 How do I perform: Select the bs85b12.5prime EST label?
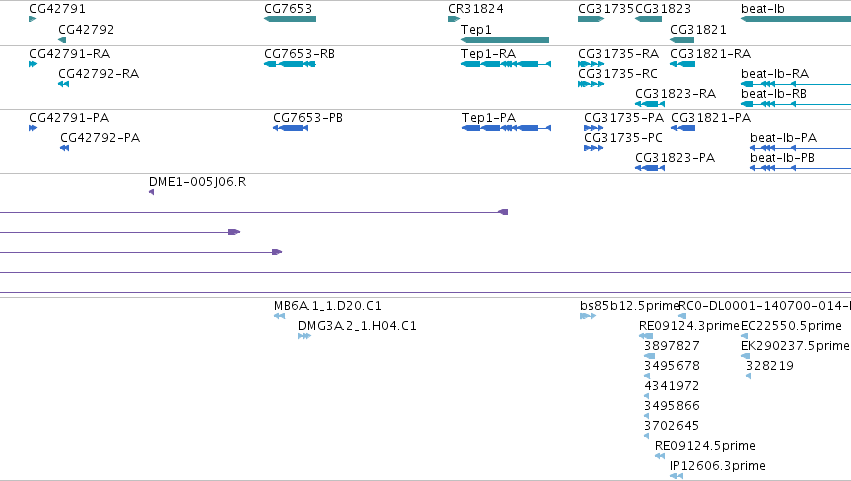(x=630, y=306)
